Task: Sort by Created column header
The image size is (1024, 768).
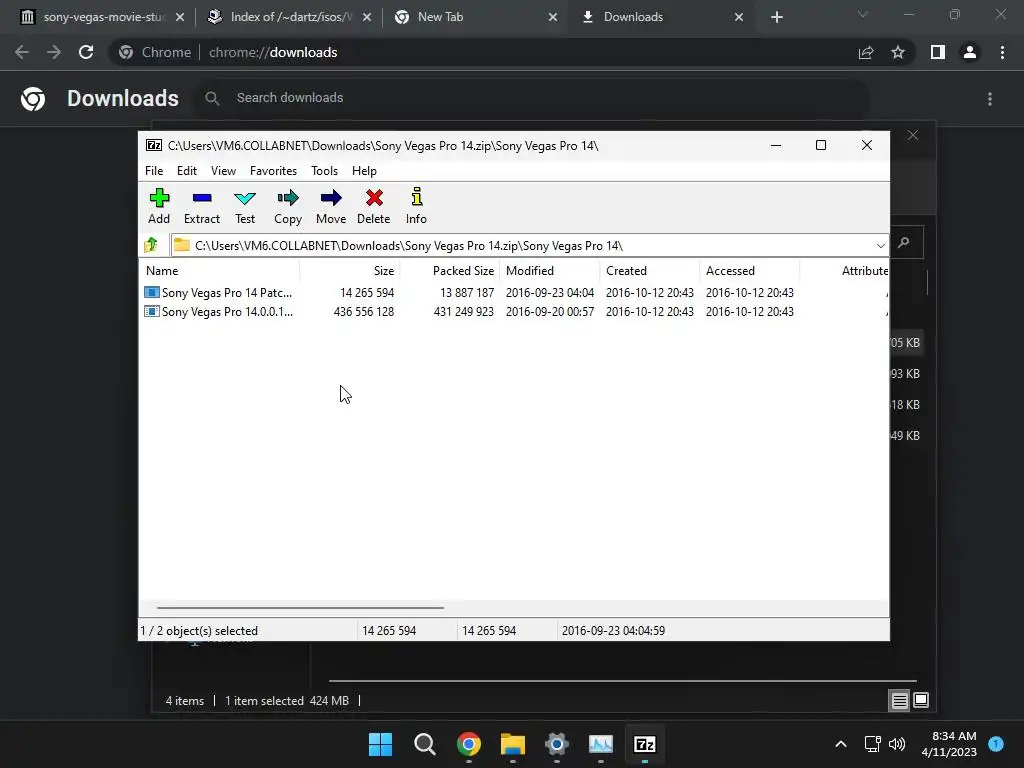Action: coord(650,270)
